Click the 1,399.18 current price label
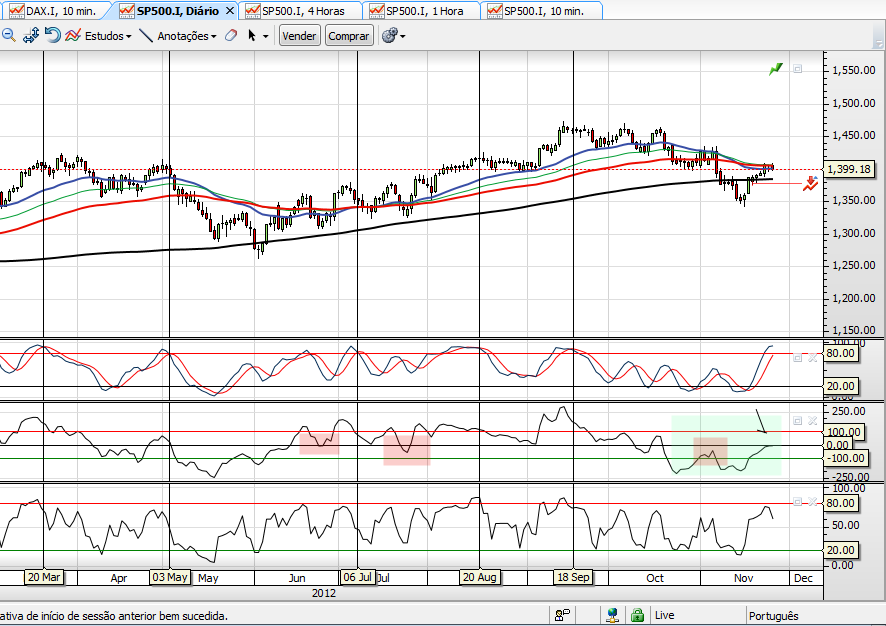 849,169
